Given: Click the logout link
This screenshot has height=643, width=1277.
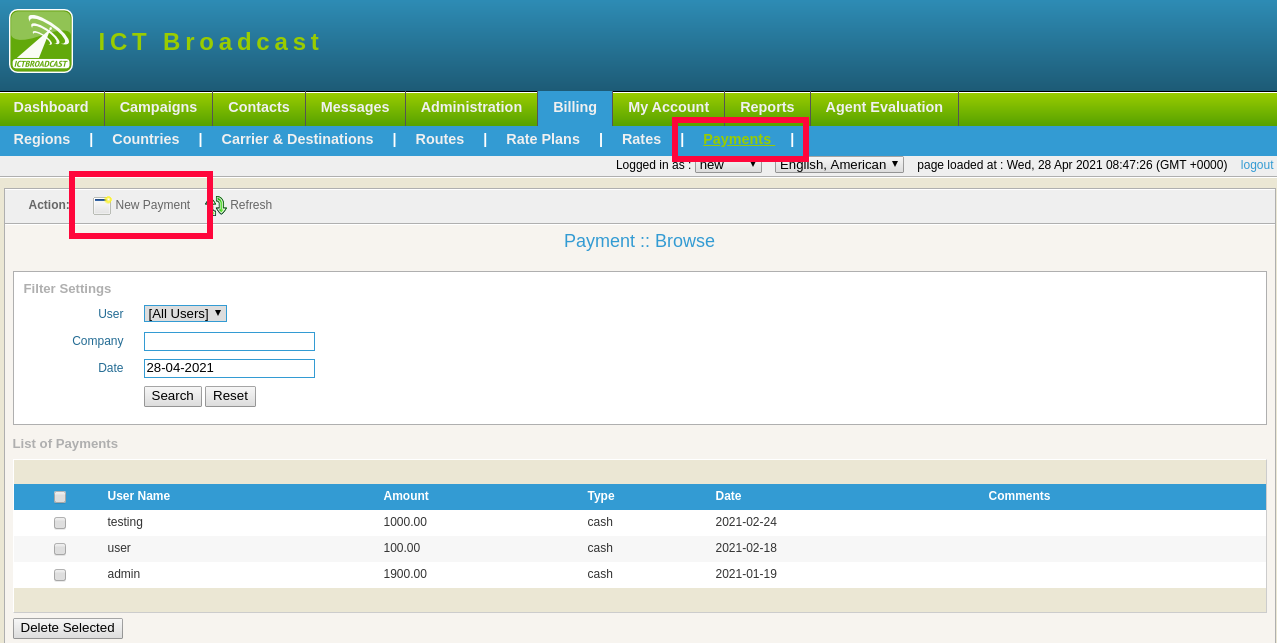Looking at the screenshot, I should point(1257,165).
